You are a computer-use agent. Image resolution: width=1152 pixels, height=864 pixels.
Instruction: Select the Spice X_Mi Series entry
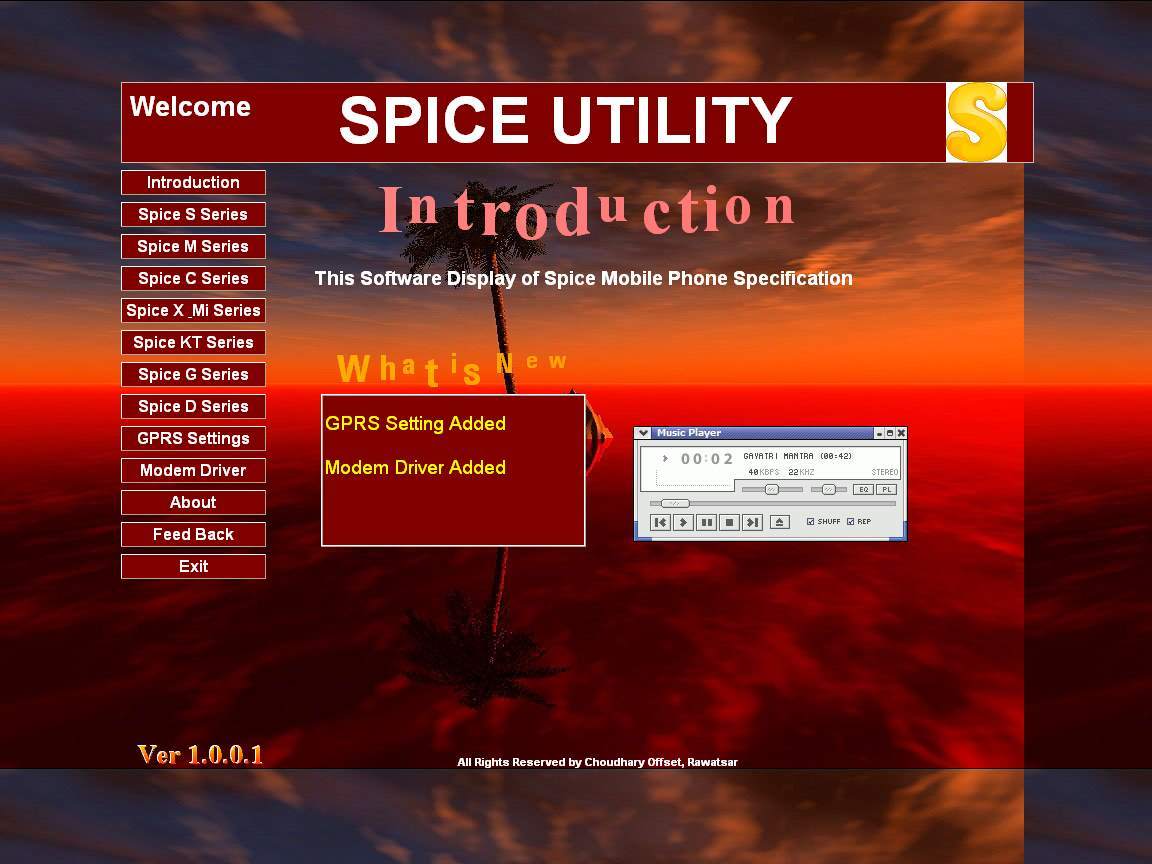(193, 310)
